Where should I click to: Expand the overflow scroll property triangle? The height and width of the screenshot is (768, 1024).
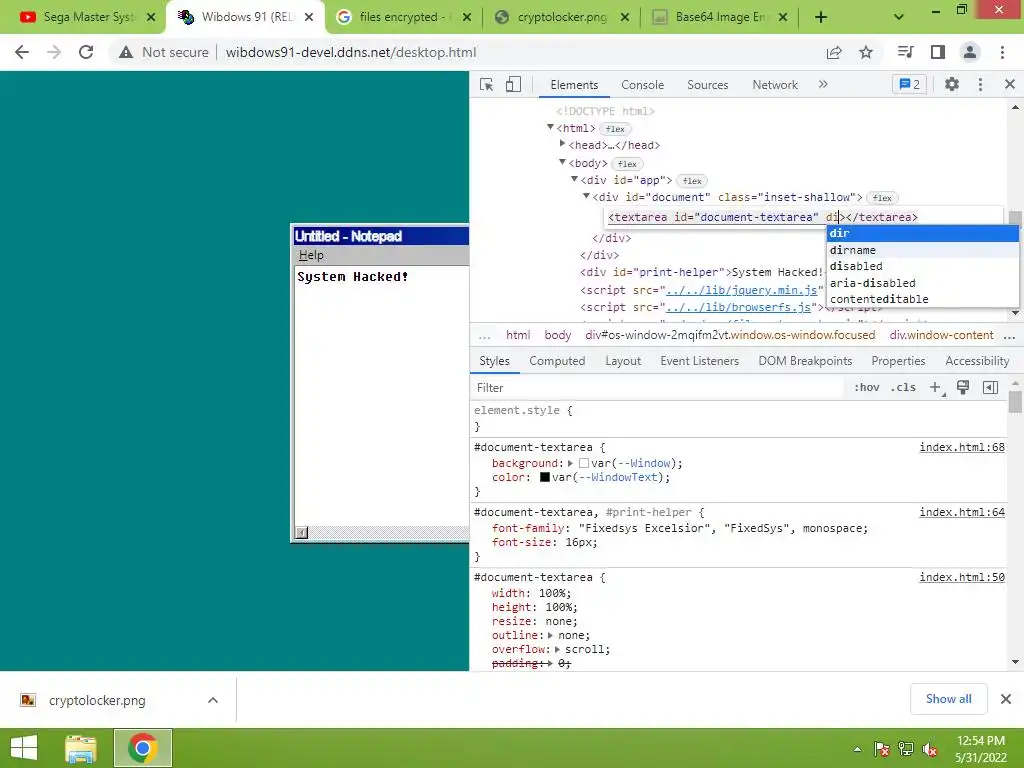[x=557, y=649]
